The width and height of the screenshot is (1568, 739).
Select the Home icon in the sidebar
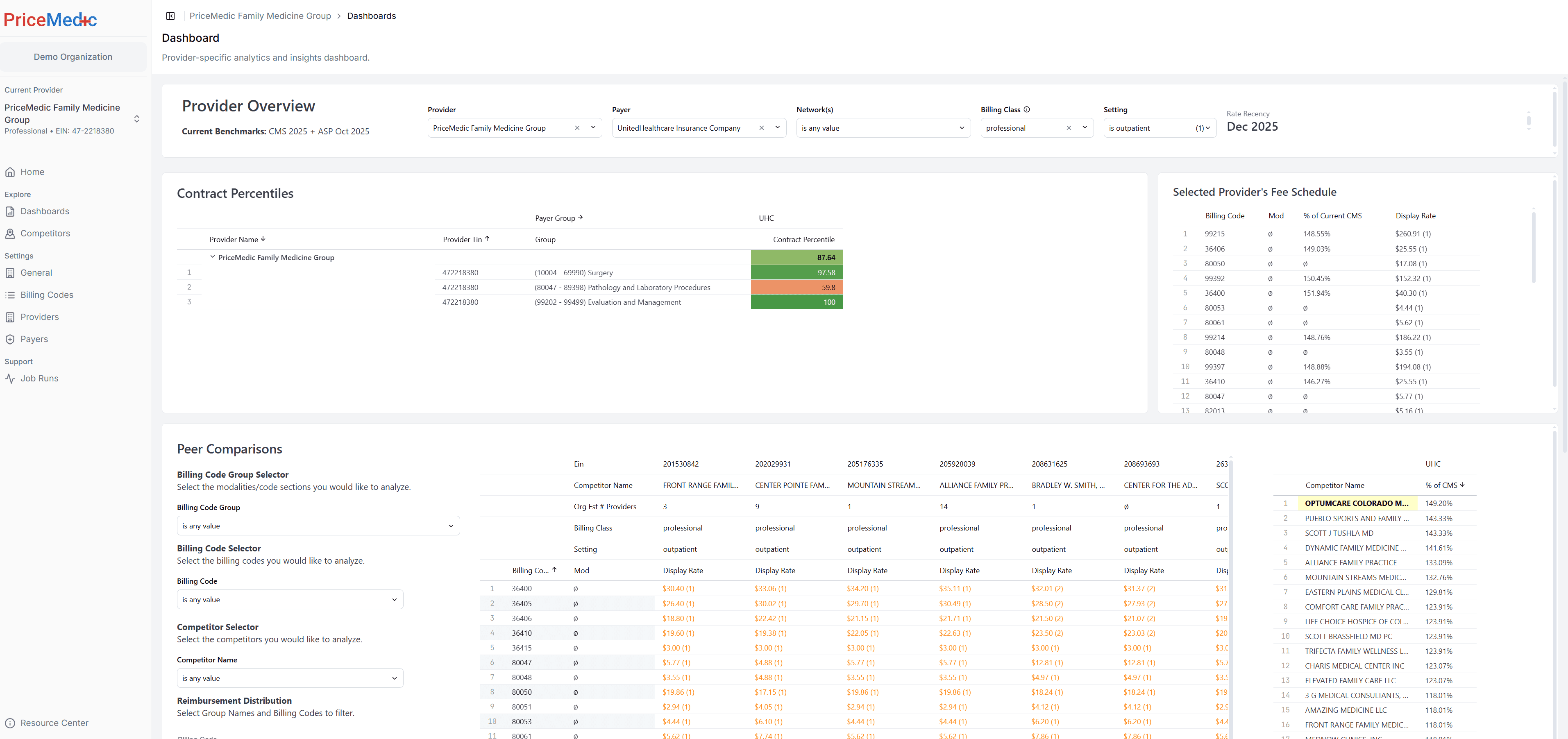(x=10, y=172)
